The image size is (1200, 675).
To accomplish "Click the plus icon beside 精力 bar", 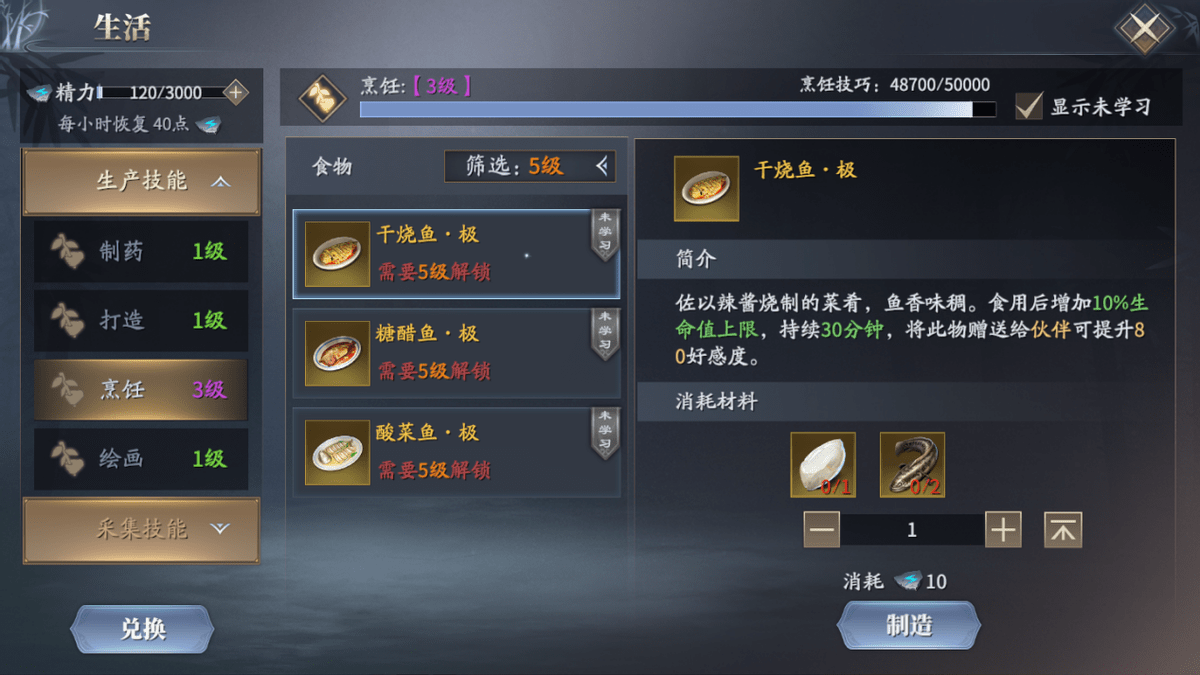I will 235,93.
